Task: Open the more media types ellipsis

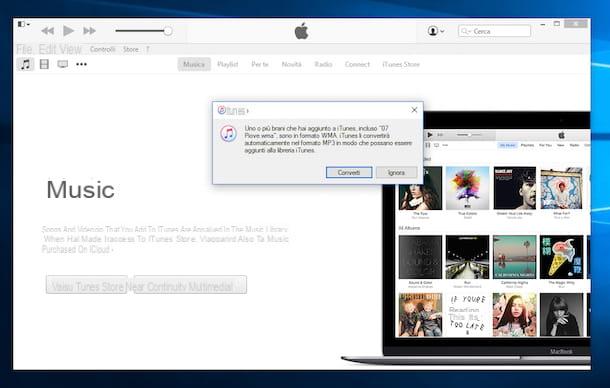Action: click(81, 64)
